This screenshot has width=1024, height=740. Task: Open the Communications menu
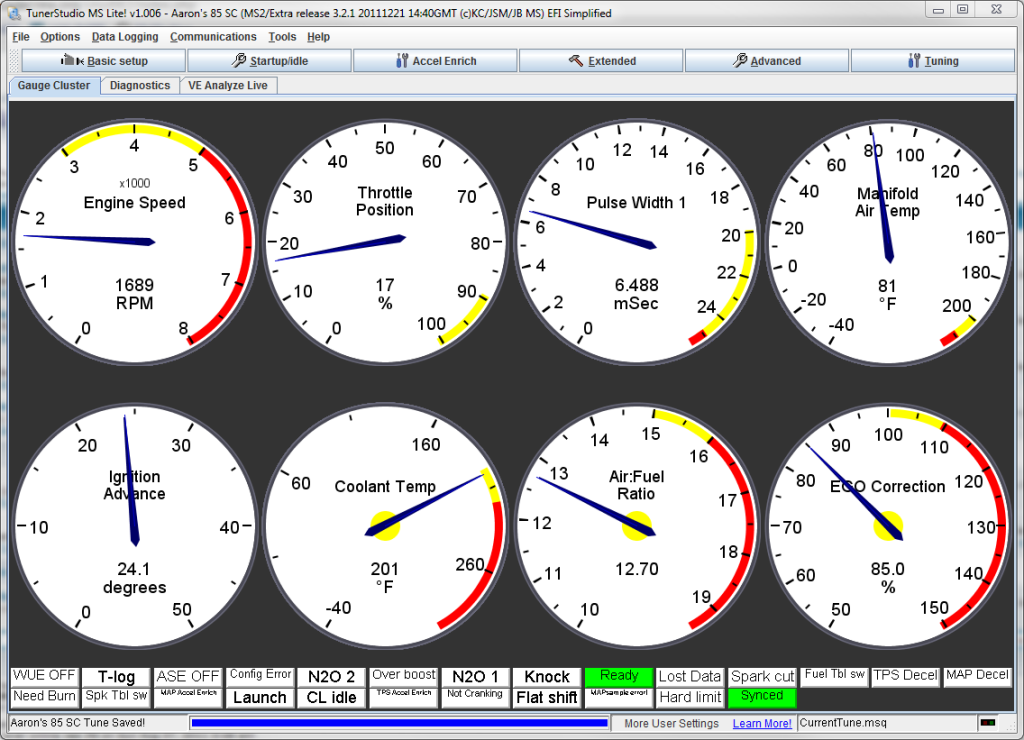pyautogui.click(x=213, y=37)
